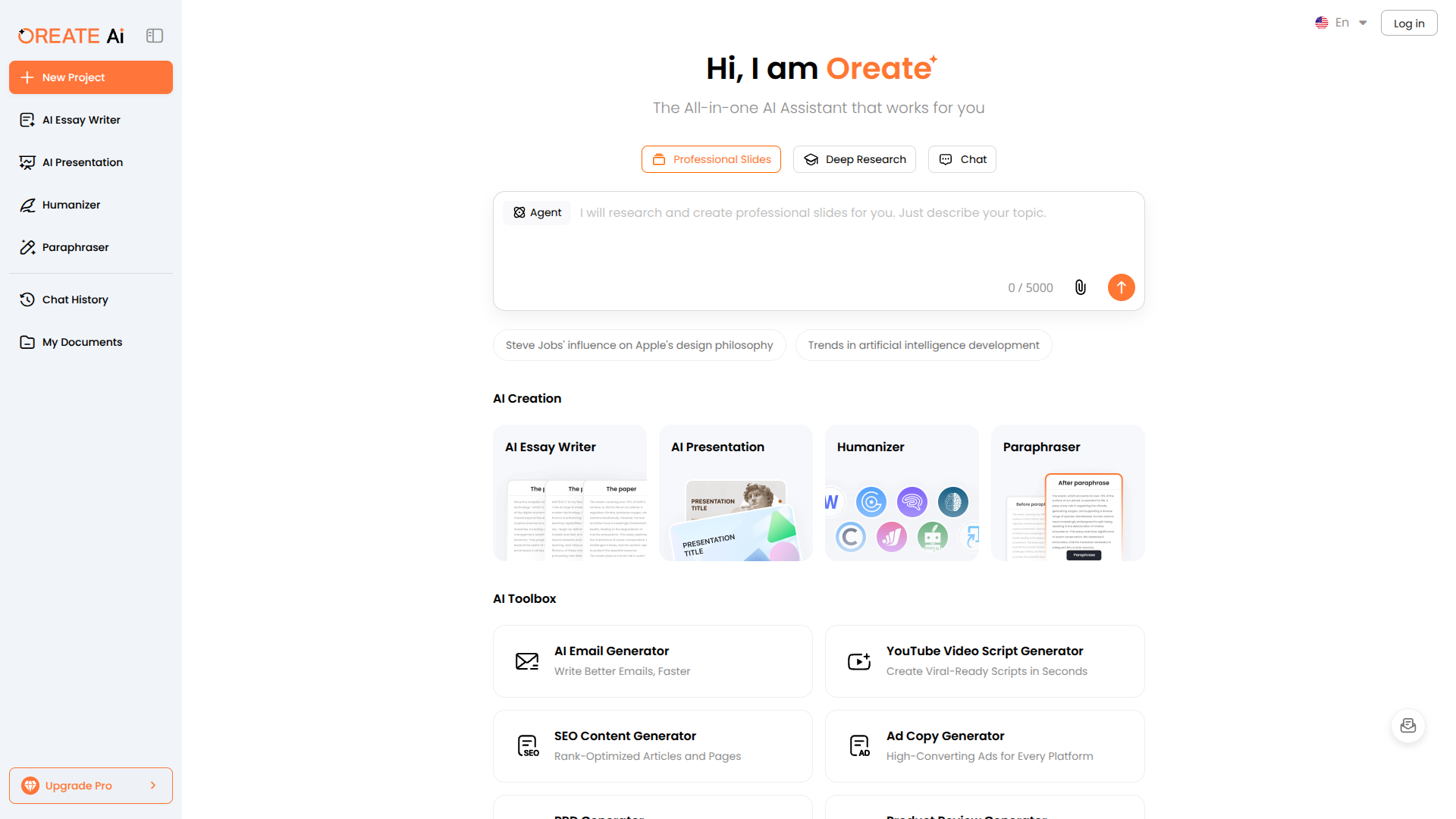The width and height of the screenshot is (1456, 819).
Task: Switch to the Chat tab
Action: click(962, 159)
